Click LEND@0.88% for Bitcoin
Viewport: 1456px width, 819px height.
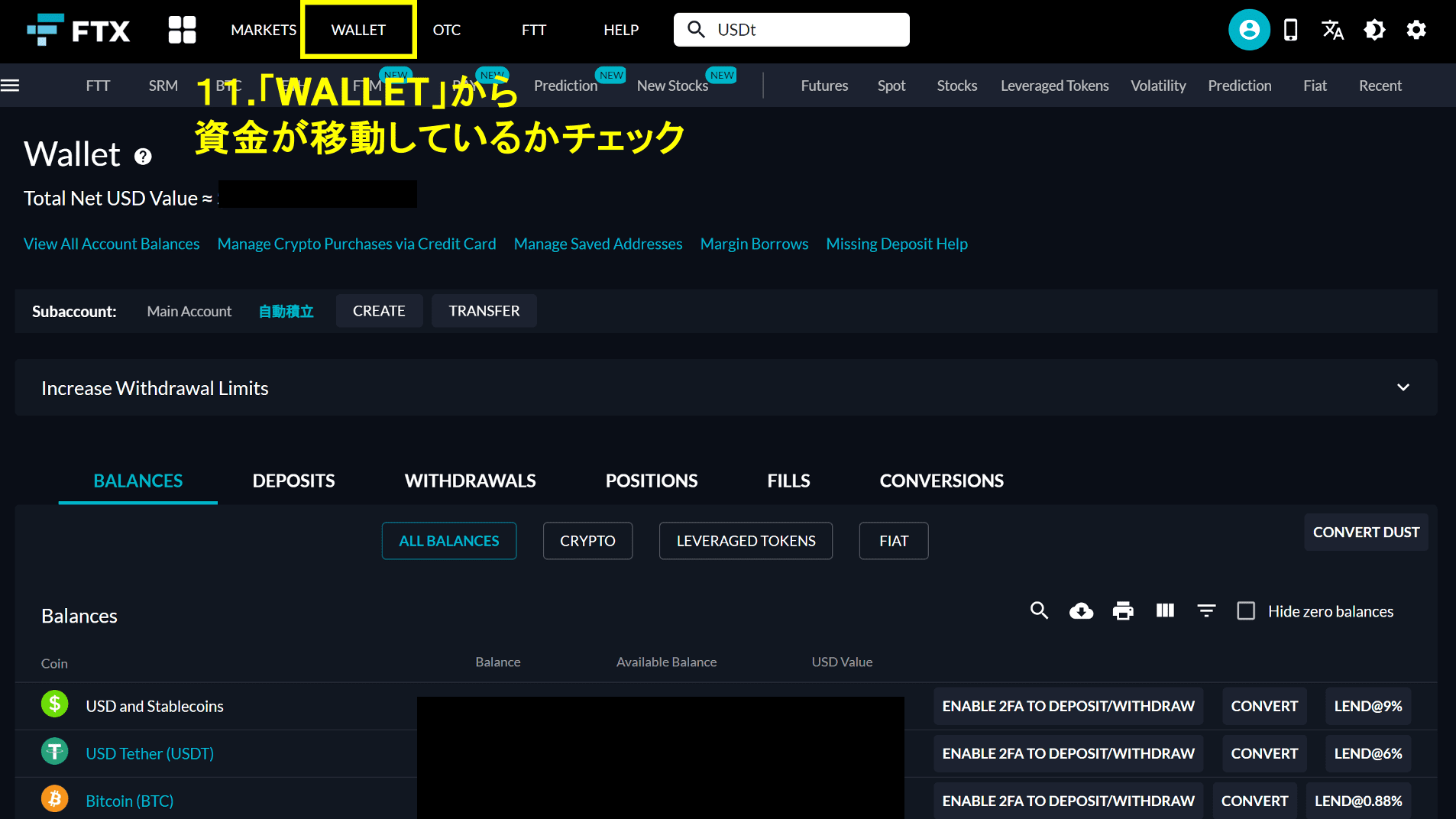(x=1358, y=801)
